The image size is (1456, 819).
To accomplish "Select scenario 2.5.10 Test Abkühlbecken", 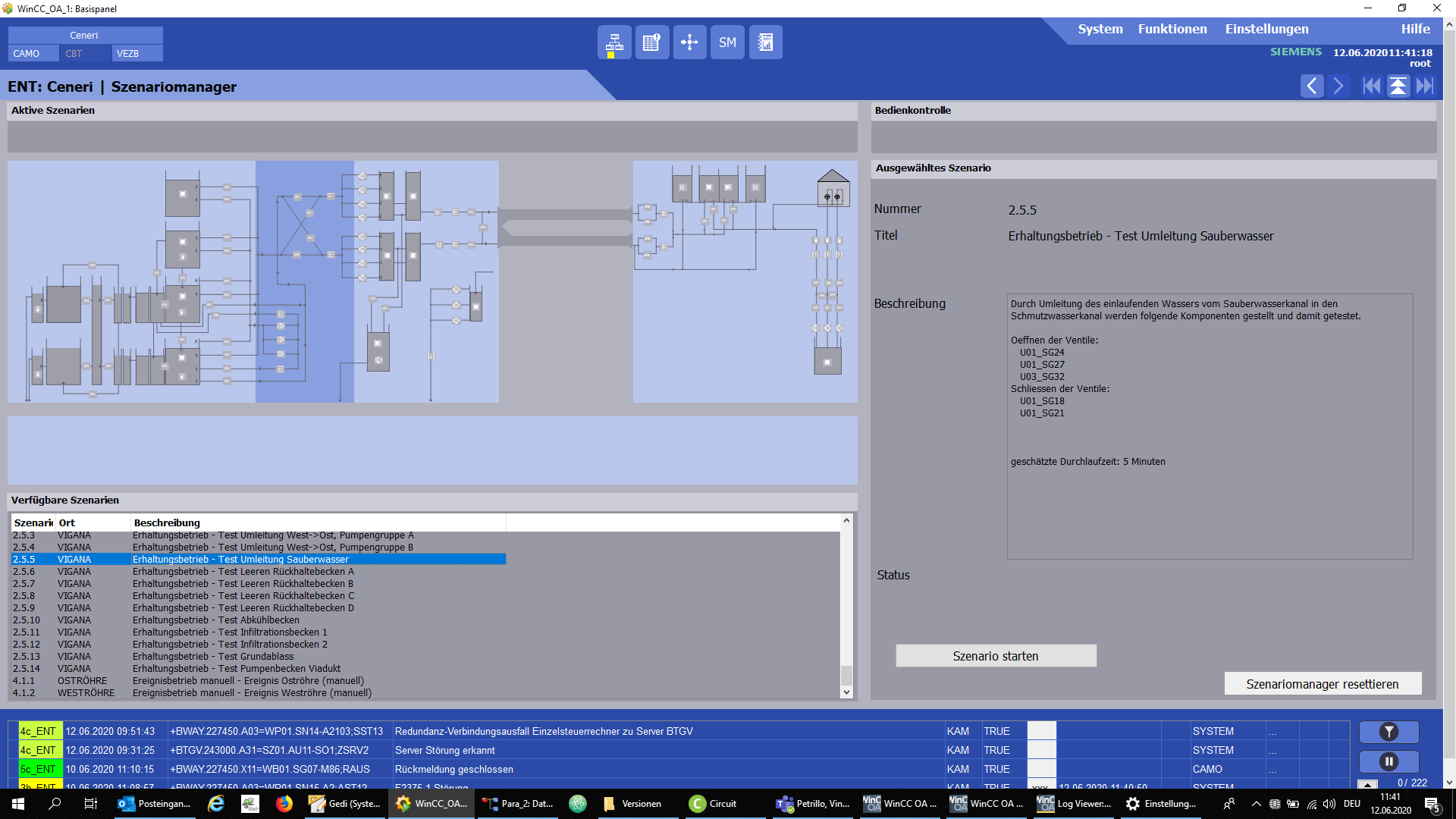I will pyautogui.click(x=216, y=620).
